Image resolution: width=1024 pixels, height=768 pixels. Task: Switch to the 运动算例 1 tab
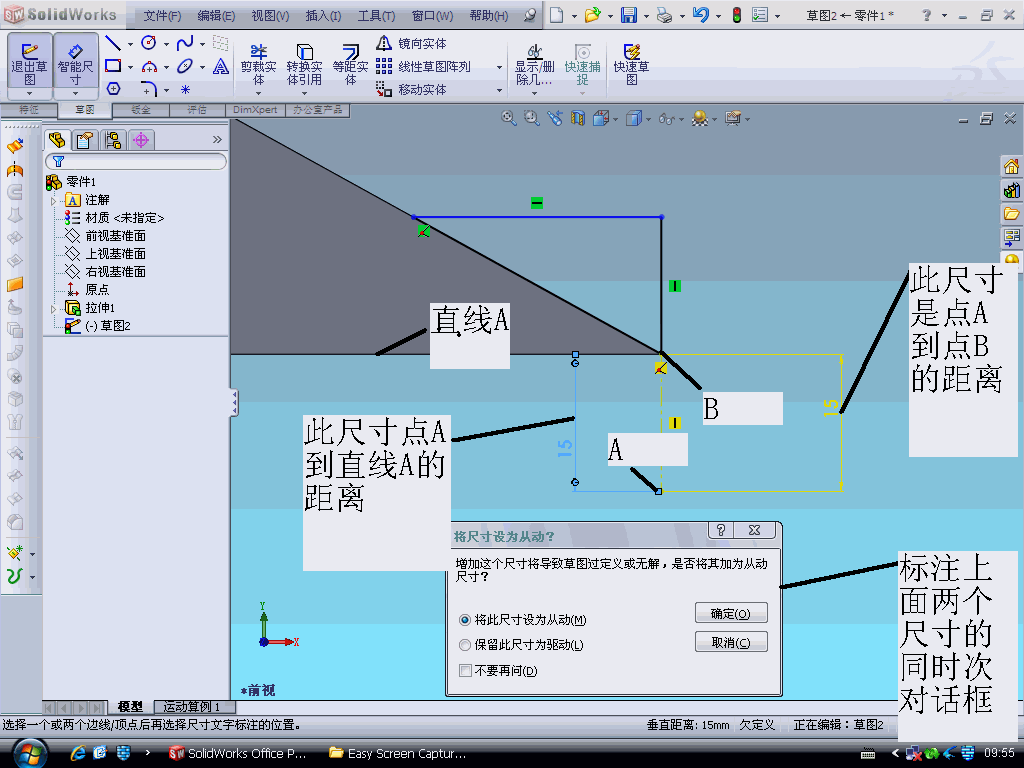[191, 707]
